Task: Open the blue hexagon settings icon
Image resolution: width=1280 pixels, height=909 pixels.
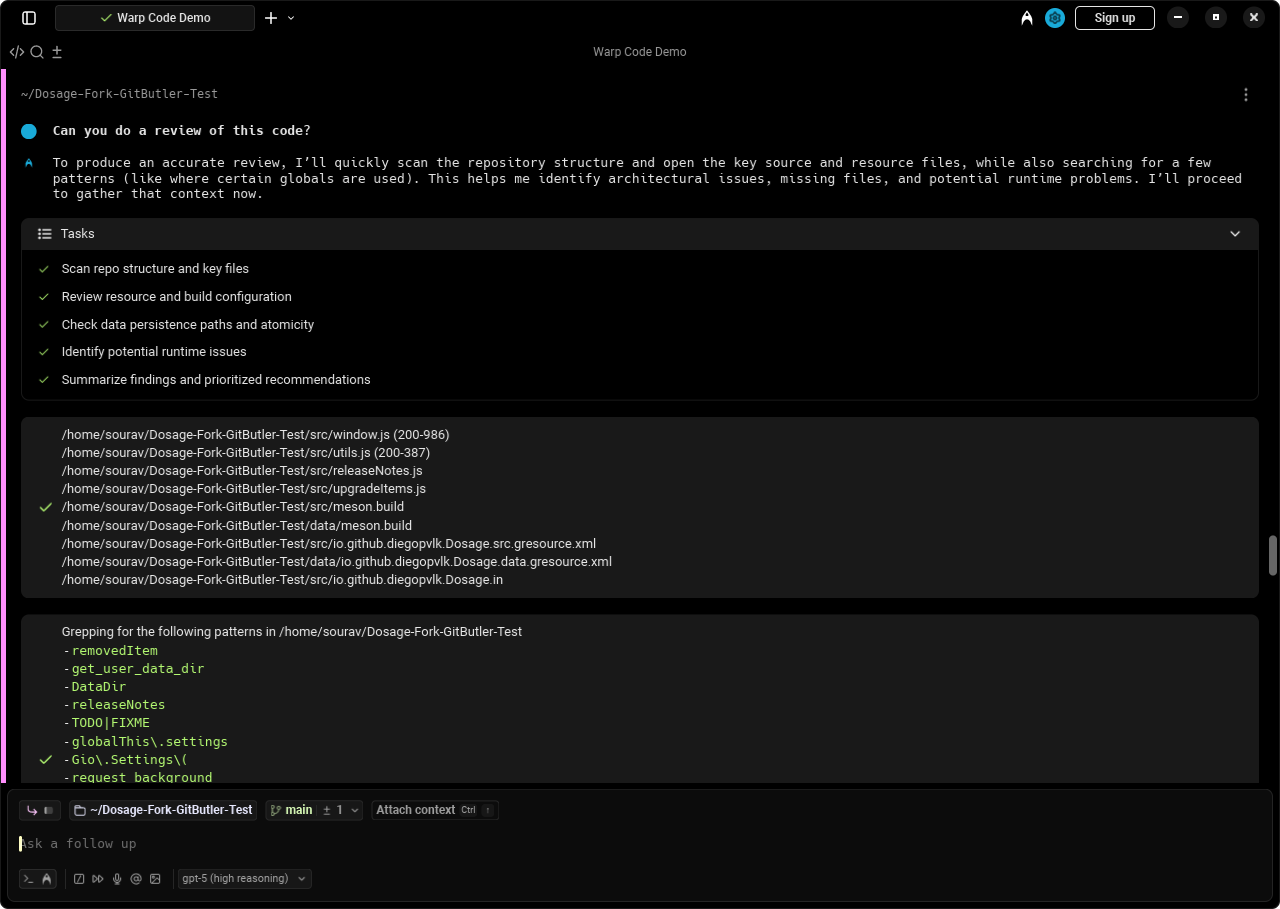Action: 1055,18
